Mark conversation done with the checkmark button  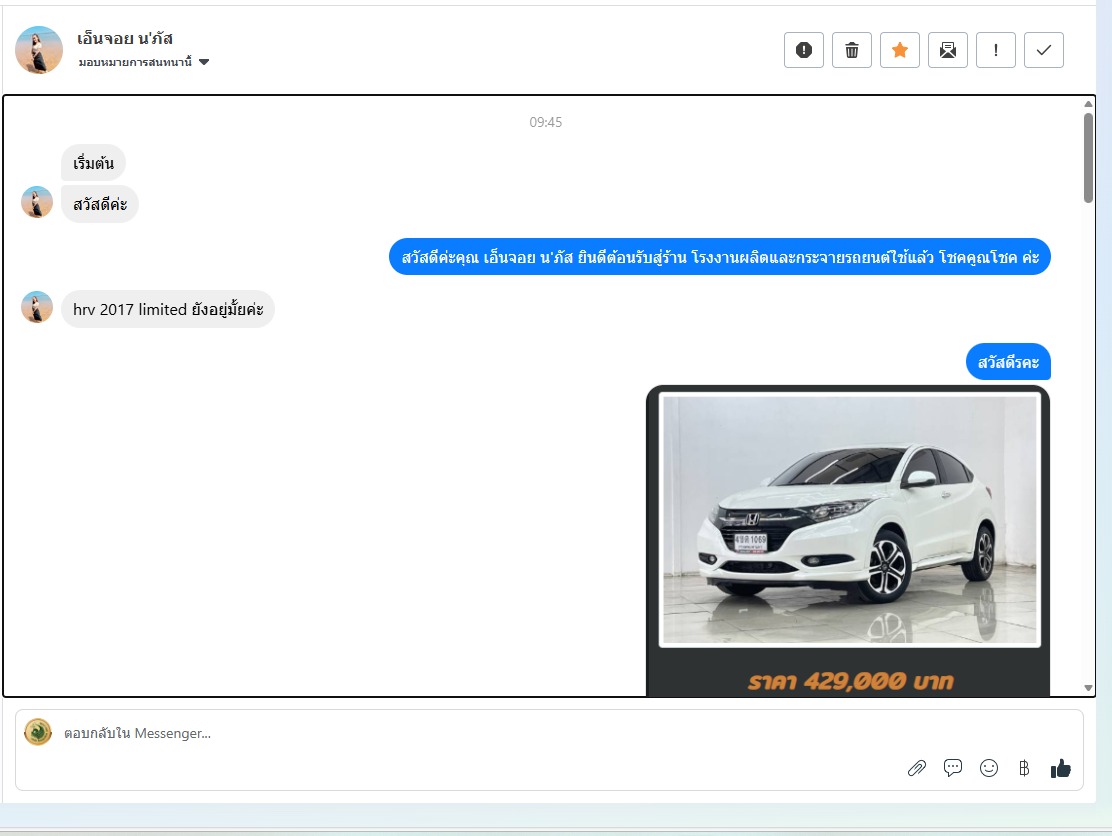click(1043, 50)
